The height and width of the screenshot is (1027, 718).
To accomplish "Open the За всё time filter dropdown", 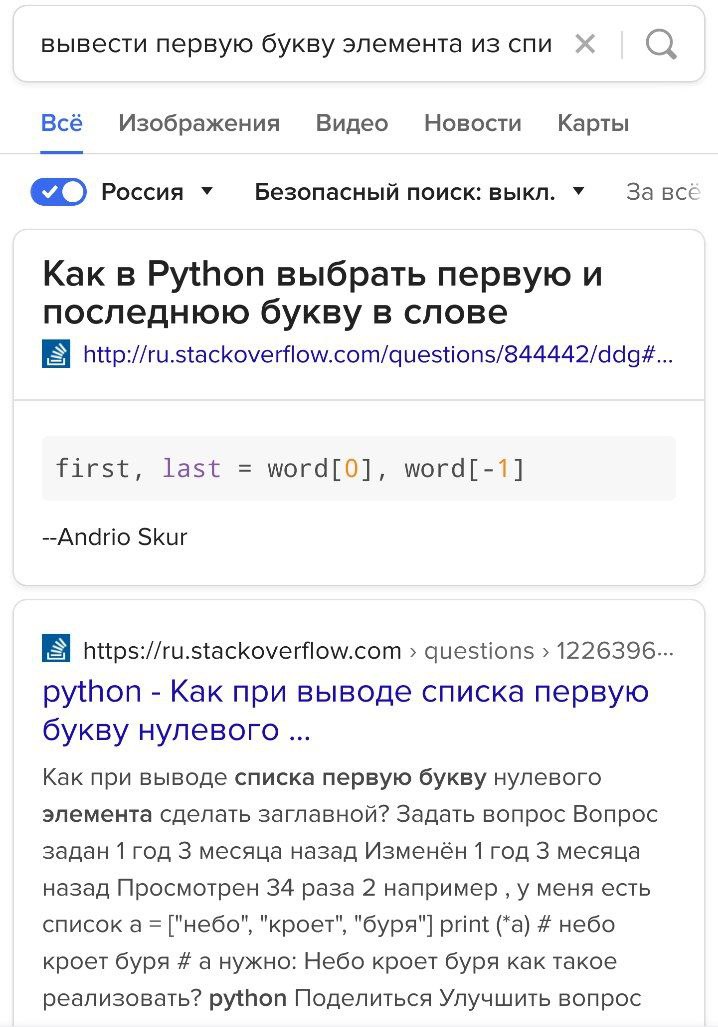I will click(x=663, y=192).
